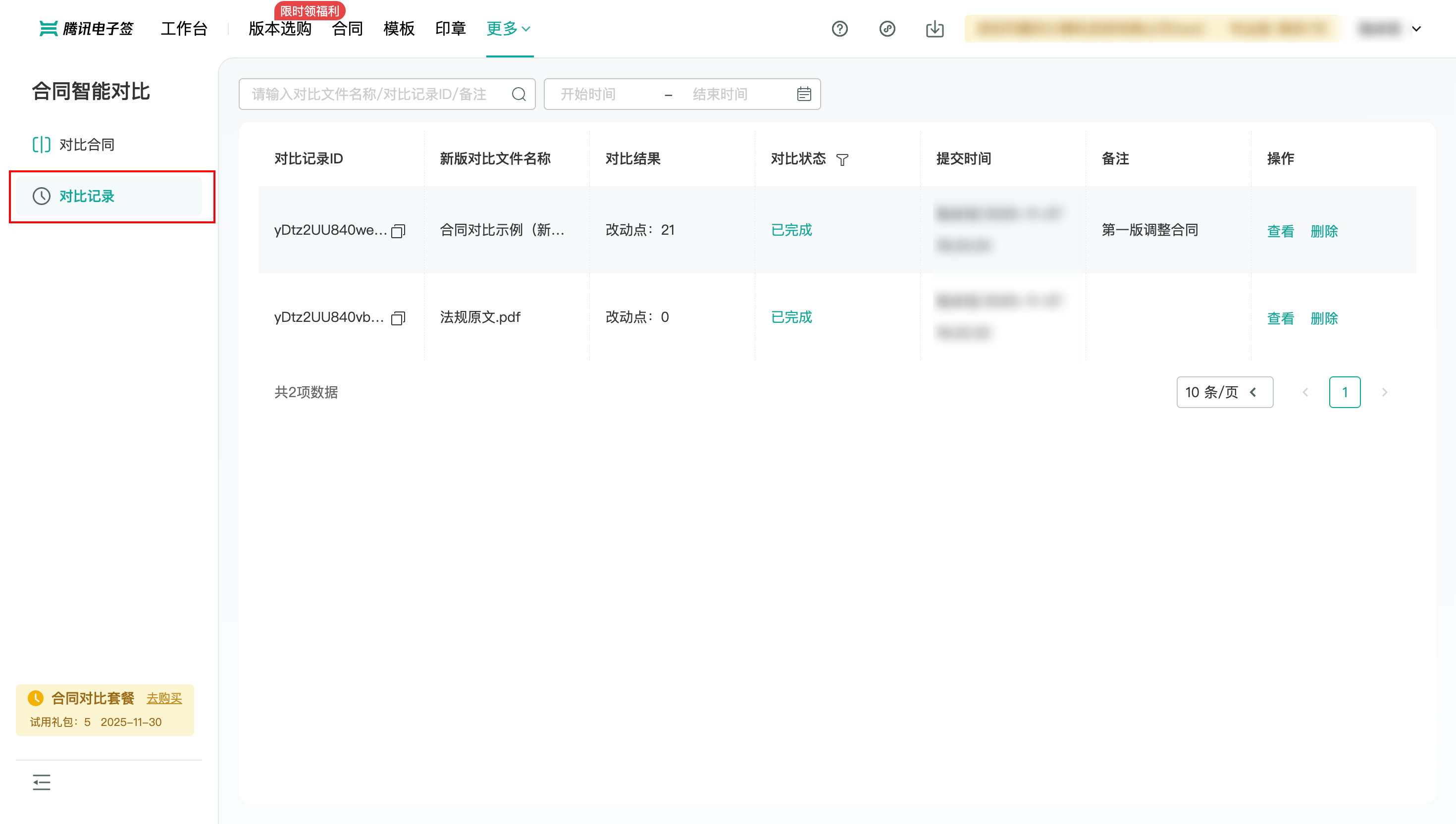Click the help question mark icon
Image resolution: width=1456 pixels, height=824 pixels.
pyautogui.click(x=839, y=29)
